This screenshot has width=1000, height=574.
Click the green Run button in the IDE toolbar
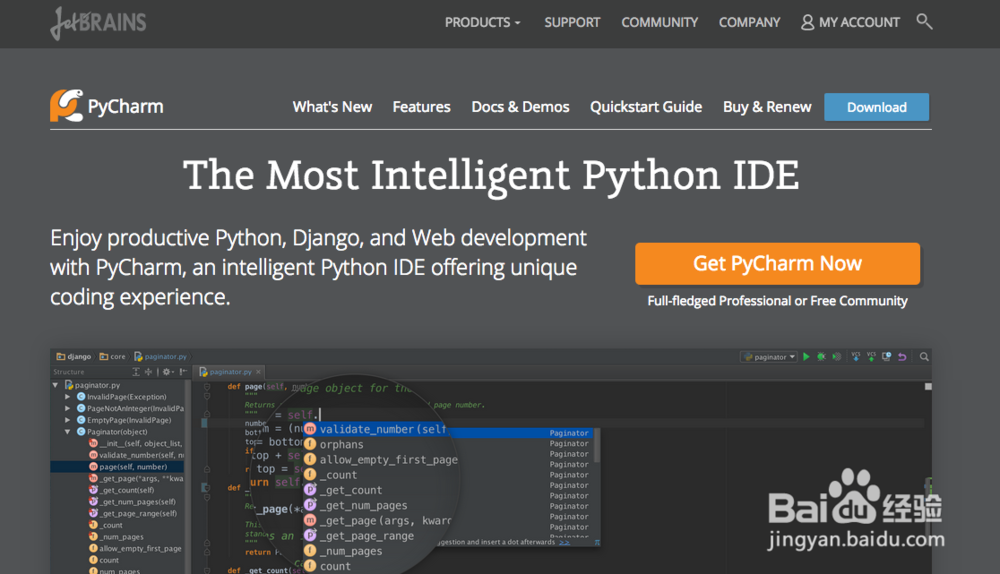(806, 357)
